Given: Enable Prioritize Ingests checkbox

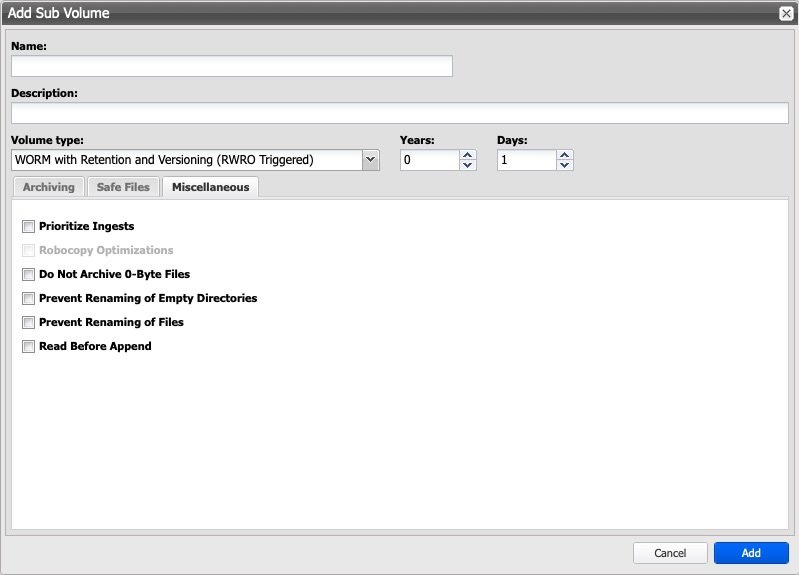Looking at the screenshot, I should point(28,227).
